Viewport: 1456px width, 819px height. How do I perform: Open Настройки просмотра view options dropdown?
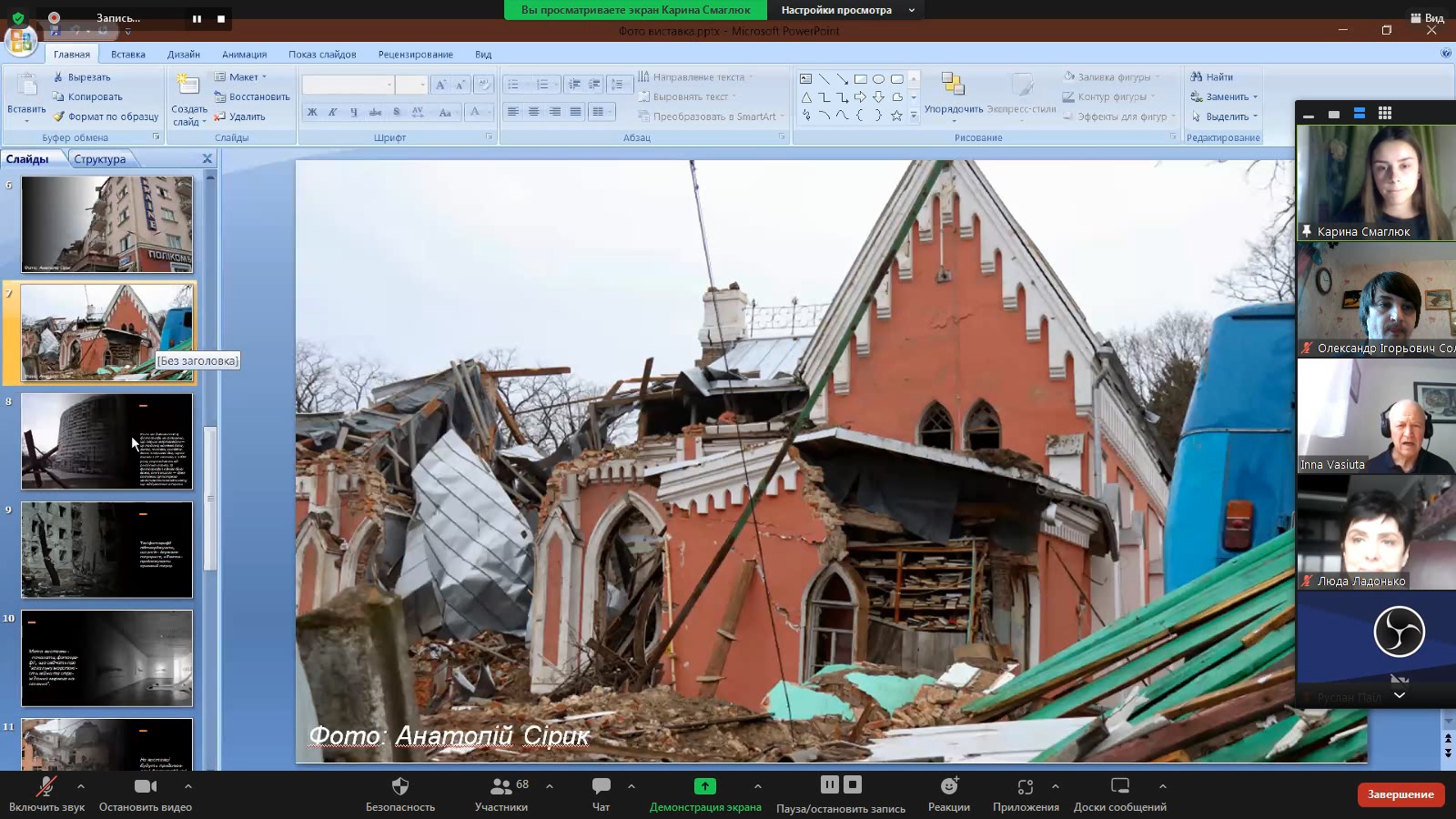[x=847, y=10]
